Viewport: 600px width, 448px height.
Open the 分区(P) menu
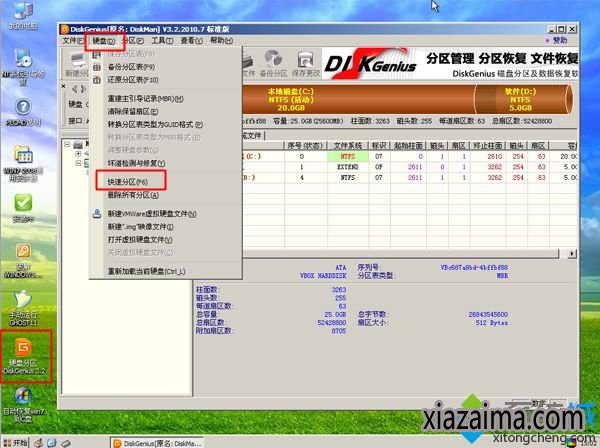tap(134, 41)
